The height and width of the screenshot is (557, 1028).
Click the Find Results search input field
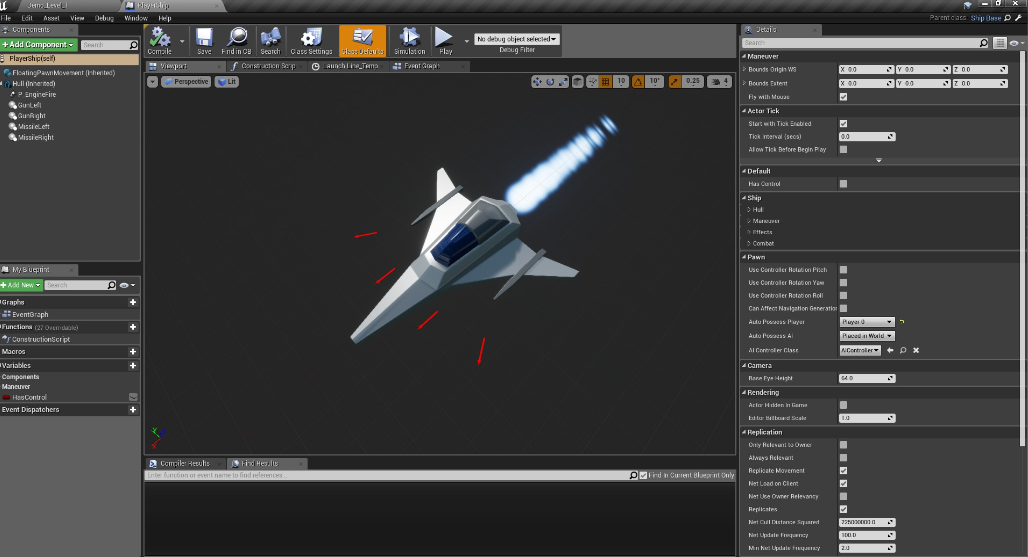tap(387, 475)
